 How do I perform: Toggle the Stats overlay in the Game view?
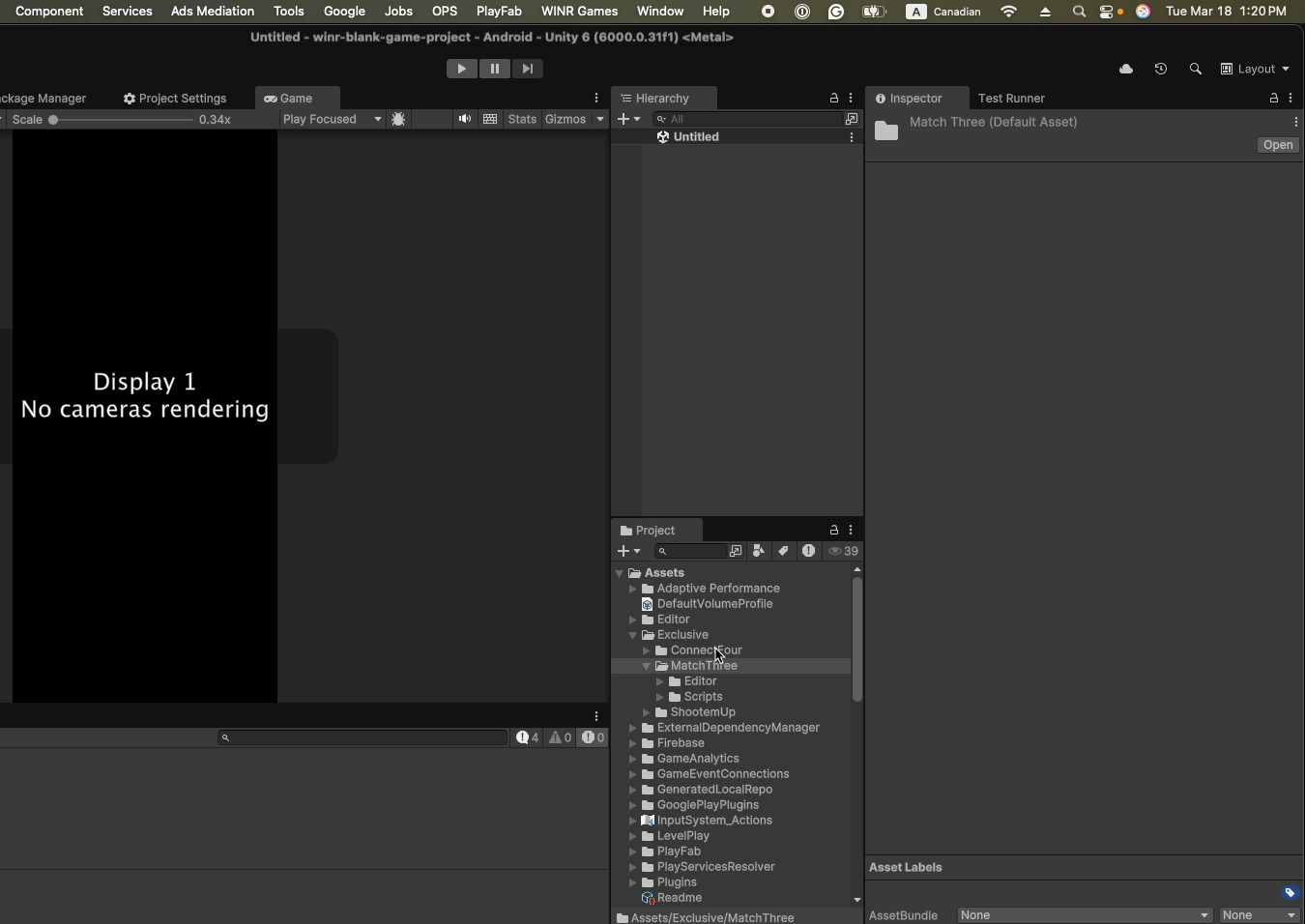tap(522, 120)
